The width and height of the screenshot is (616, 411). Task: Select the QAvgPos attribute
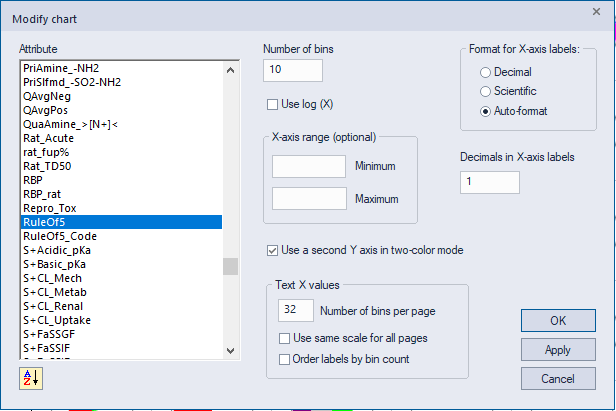click(x=121, y=110)
